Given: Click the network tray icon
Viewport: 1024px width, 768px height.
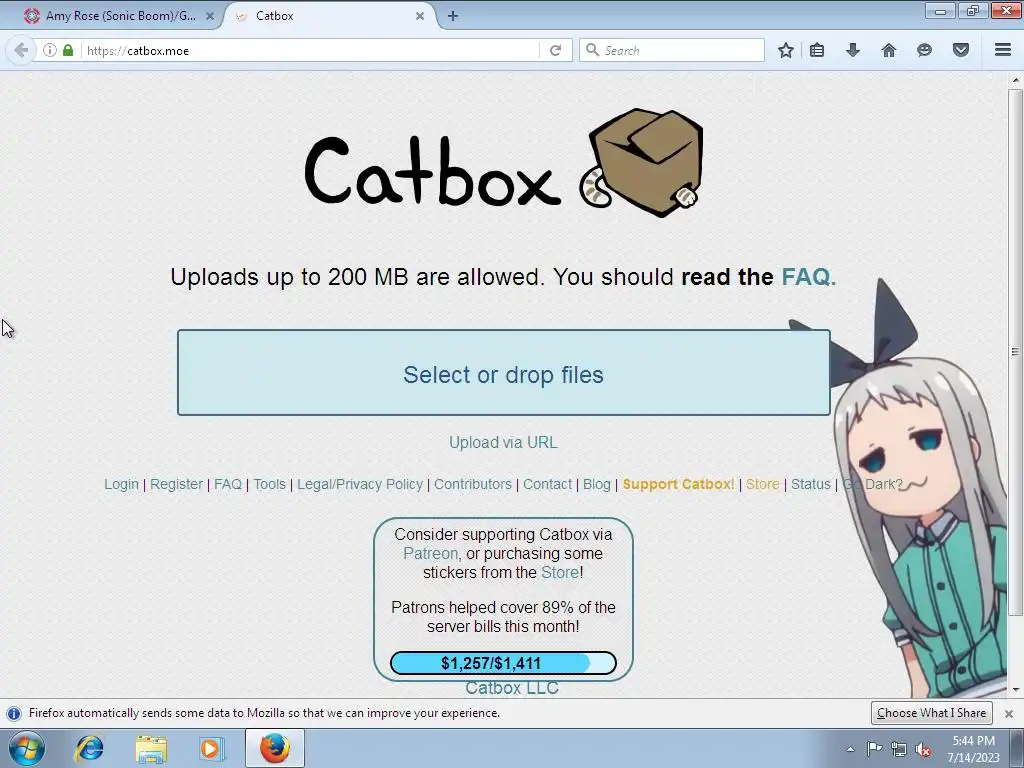Looking at the screenshot, I should click(x=899, y=749).
